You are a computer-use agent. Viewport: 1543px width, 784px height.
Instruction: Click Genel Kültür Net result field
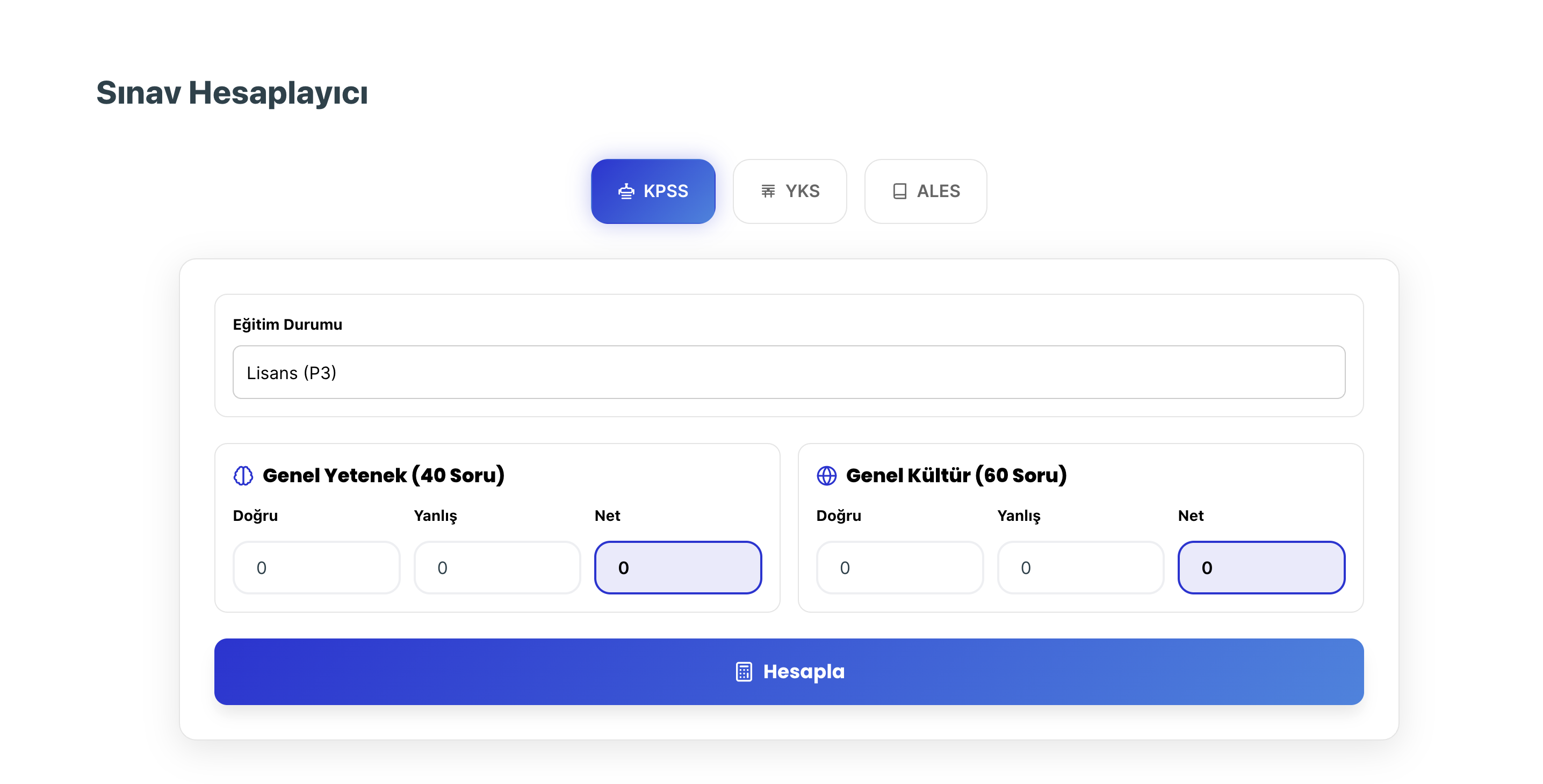[1261, 568]
